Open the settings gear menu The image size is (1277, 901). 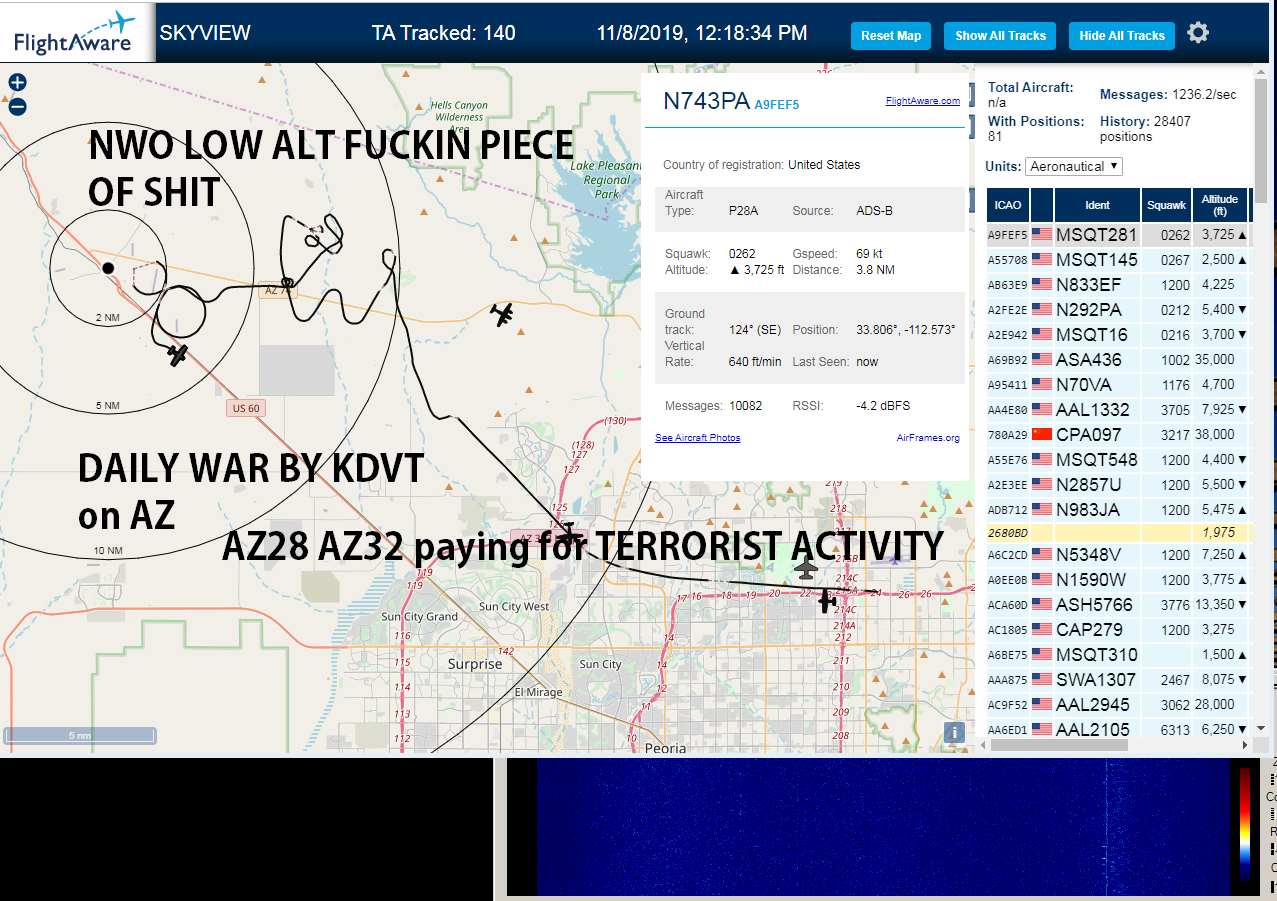click(x=1198, y=33)
